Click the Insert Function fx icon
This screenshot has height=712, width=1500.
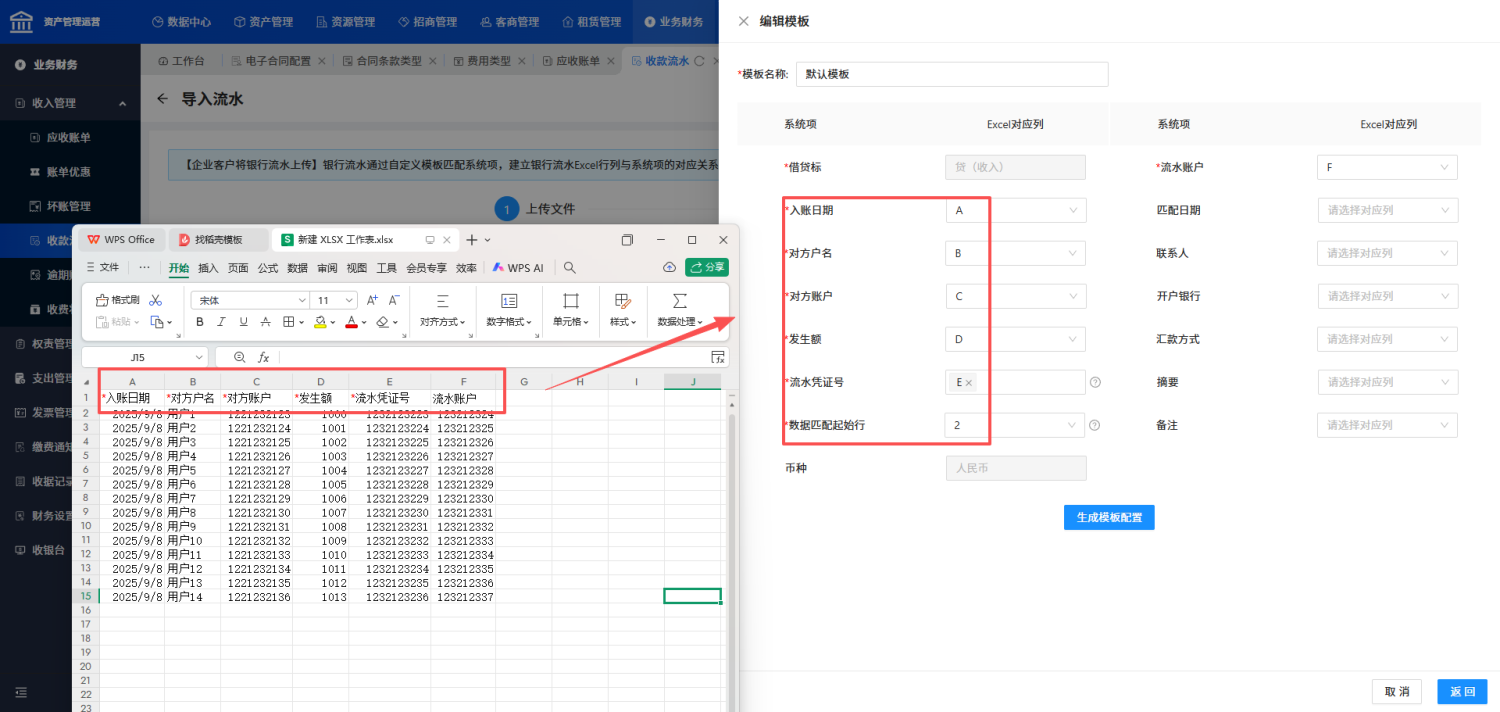264,357
